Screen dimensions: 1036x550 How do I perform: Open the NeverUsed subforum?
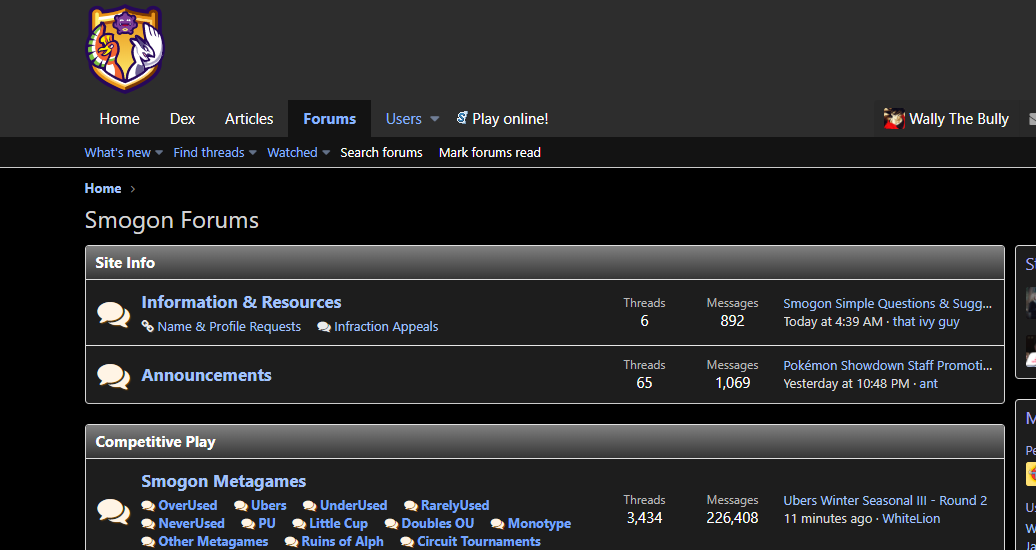click(192, 524)
